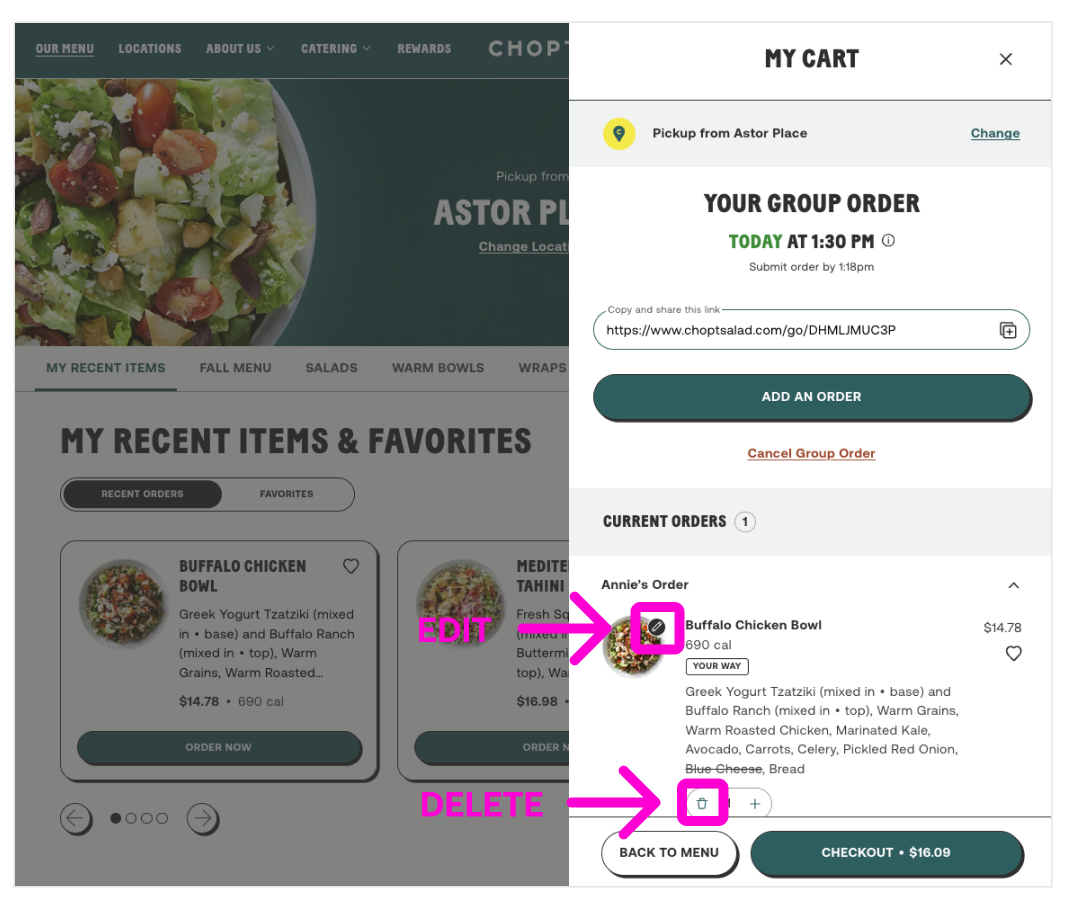The height and width of the screenshot is (912, 1066).
Task: Go to next carousel slide arrow
Action: [203, 818]
